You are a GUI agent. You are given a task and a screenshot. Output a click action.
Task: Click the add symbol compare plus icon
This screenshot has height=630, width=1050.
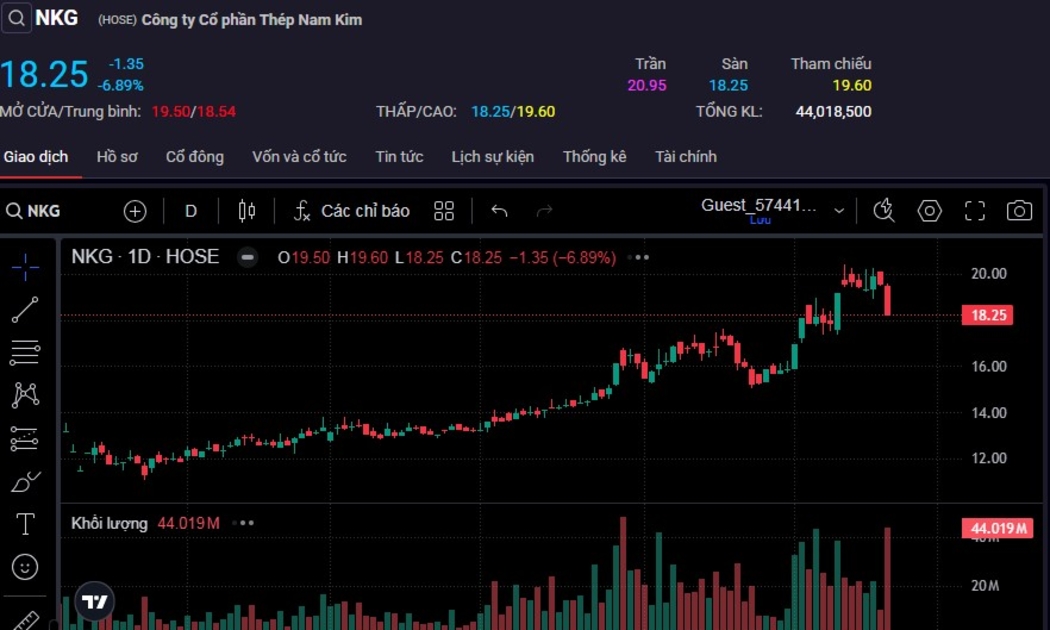(x=135, y=211)
